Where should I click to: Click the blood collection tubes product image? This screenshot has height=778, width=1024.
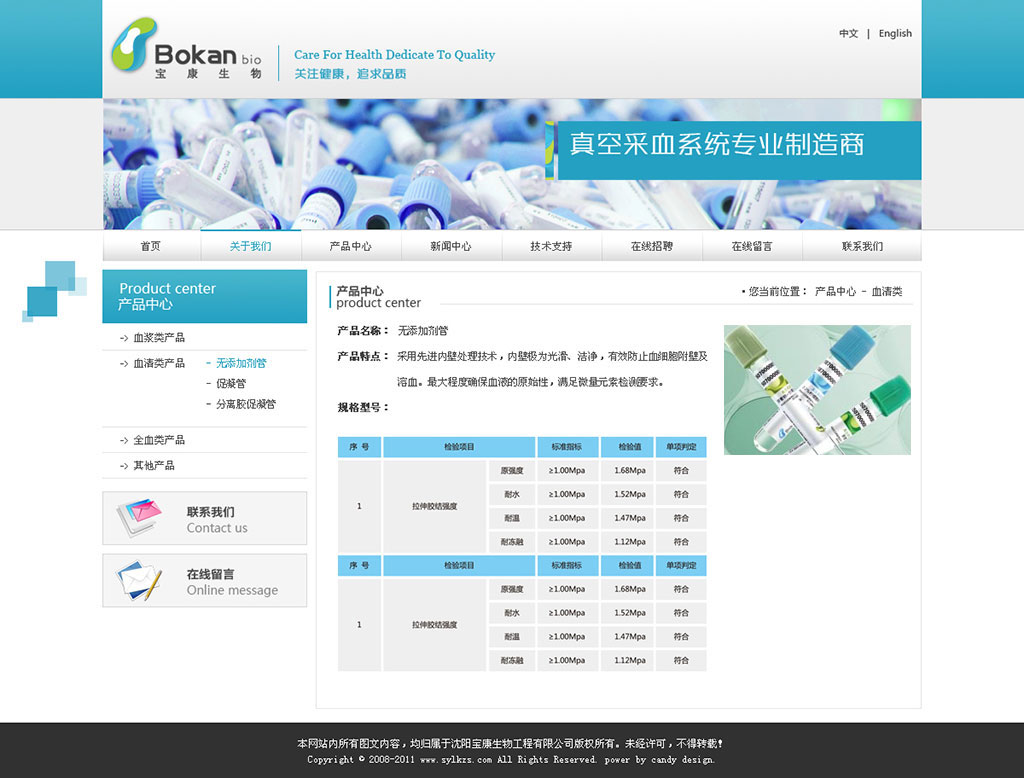(817, 390)
